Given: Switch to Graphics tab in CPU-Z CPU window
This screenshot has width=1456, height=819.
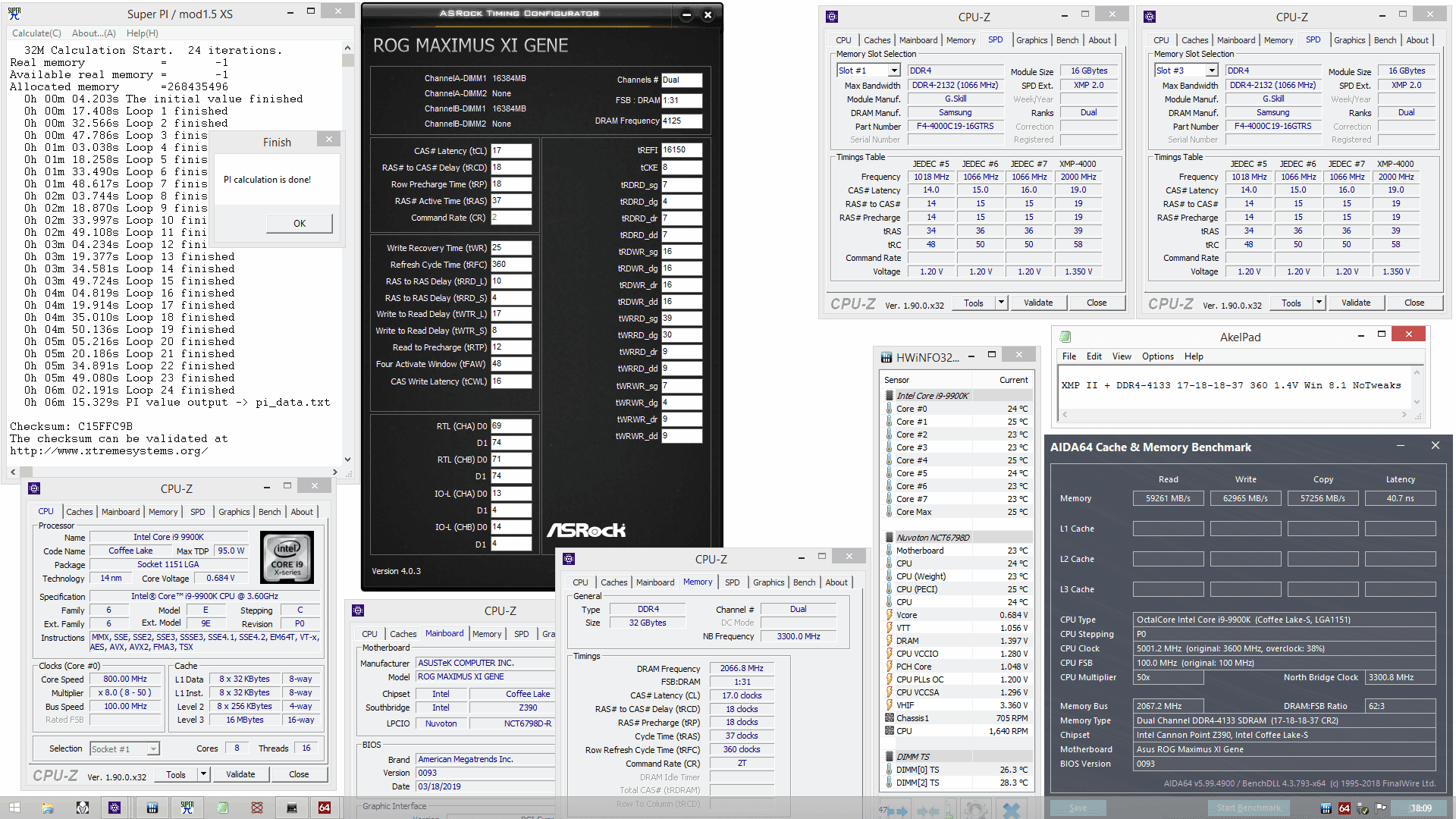Looking at the screenshot, I should 234,512.
